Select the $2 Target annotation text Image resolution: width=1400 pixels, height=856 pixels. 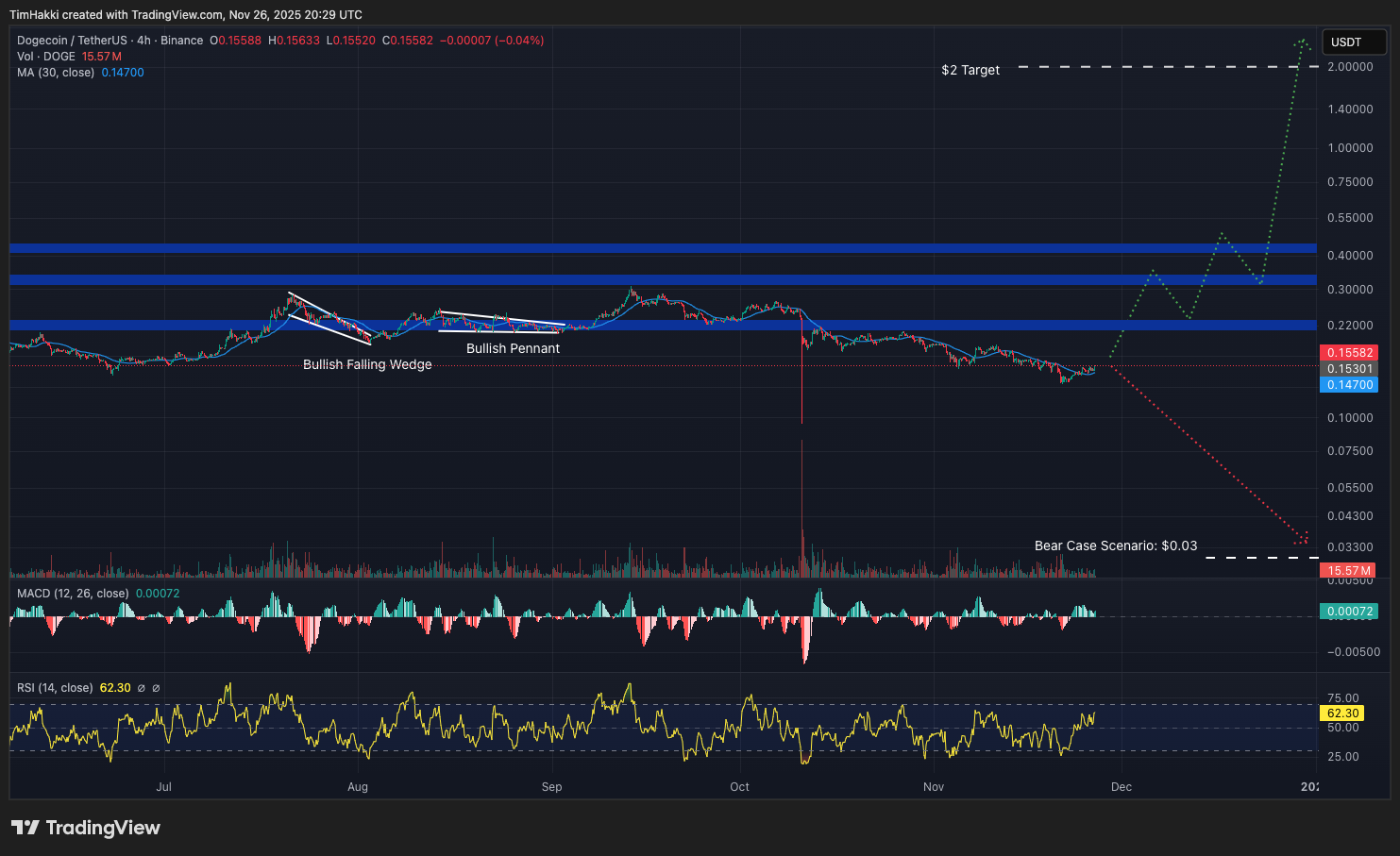coord(970,70)
